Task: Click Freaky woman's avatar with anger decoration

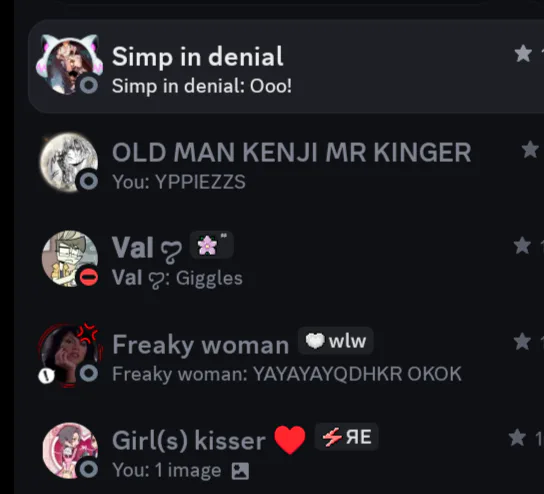Action: click(70, 355)
